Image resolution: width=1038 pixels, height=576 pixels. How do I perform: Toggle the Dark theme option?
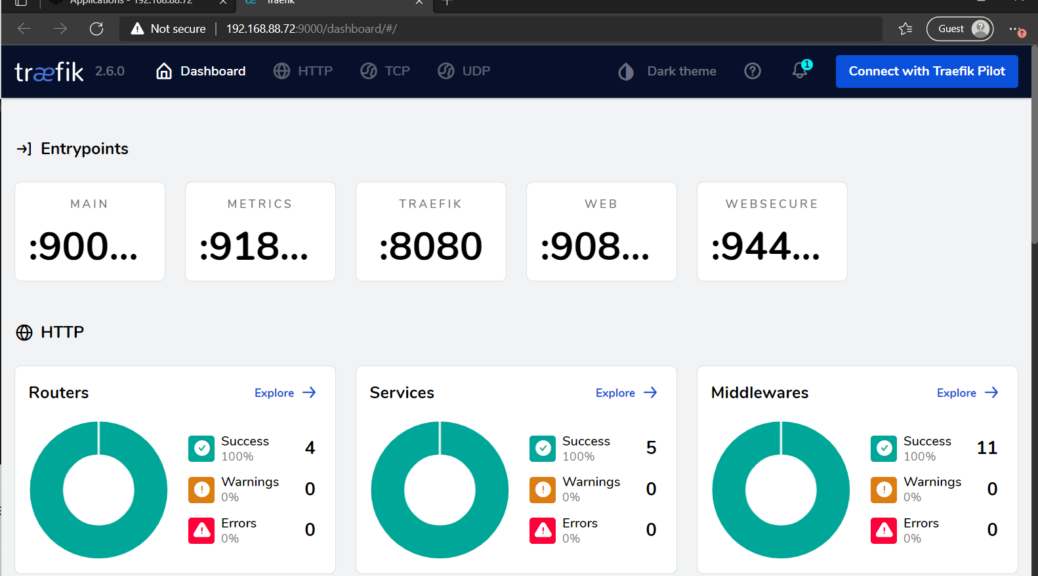coord(667,71)
